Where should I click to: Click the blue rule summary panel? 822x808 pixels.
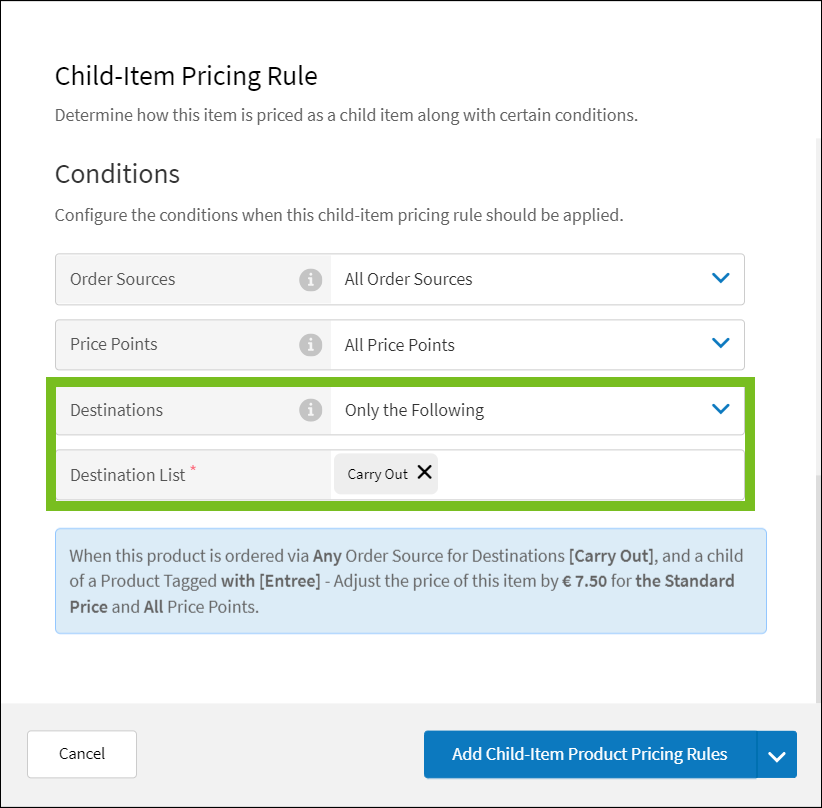410,581
